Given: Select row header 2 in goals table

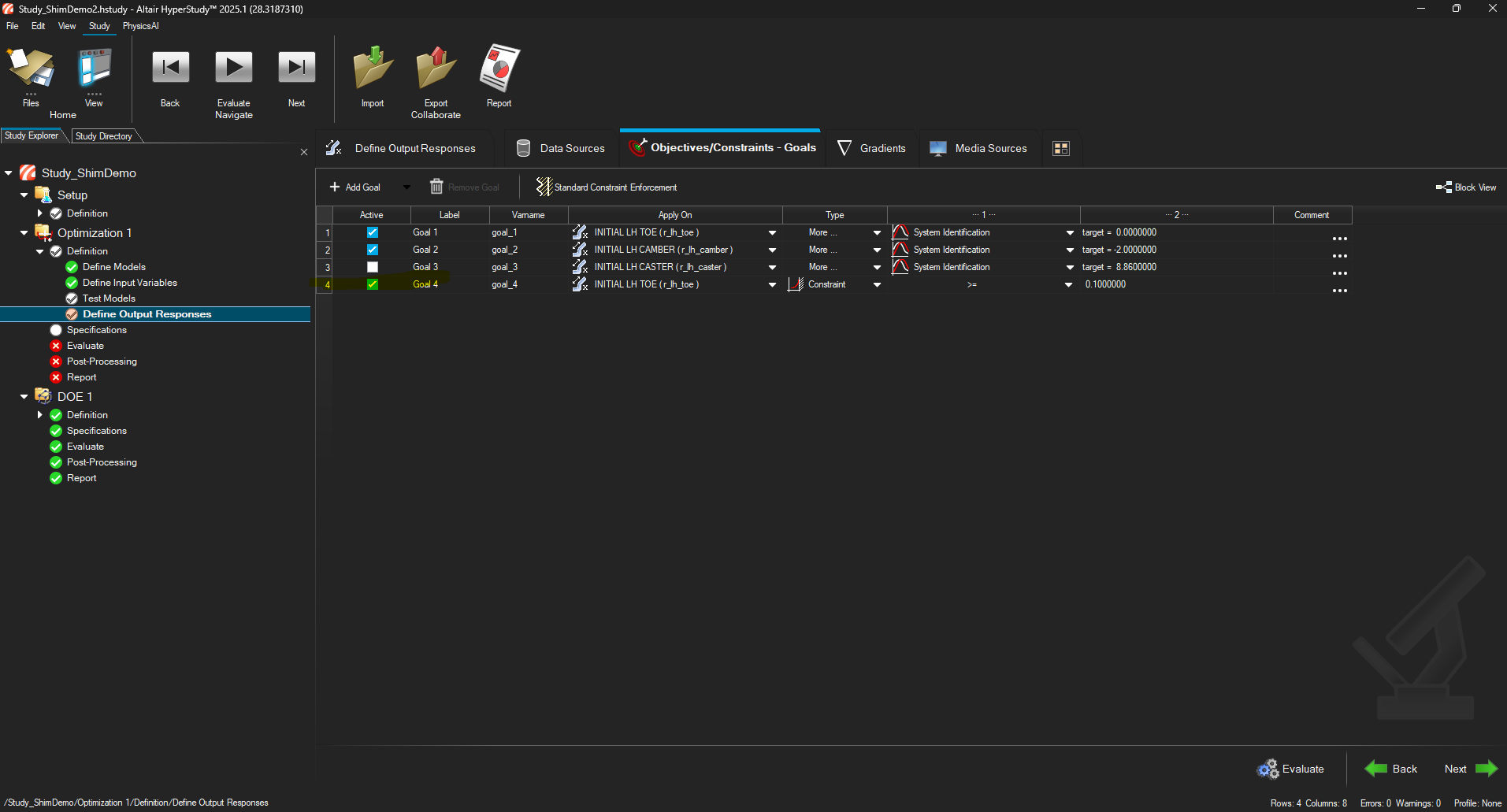Looking at the screenshot, I should 325,250.
